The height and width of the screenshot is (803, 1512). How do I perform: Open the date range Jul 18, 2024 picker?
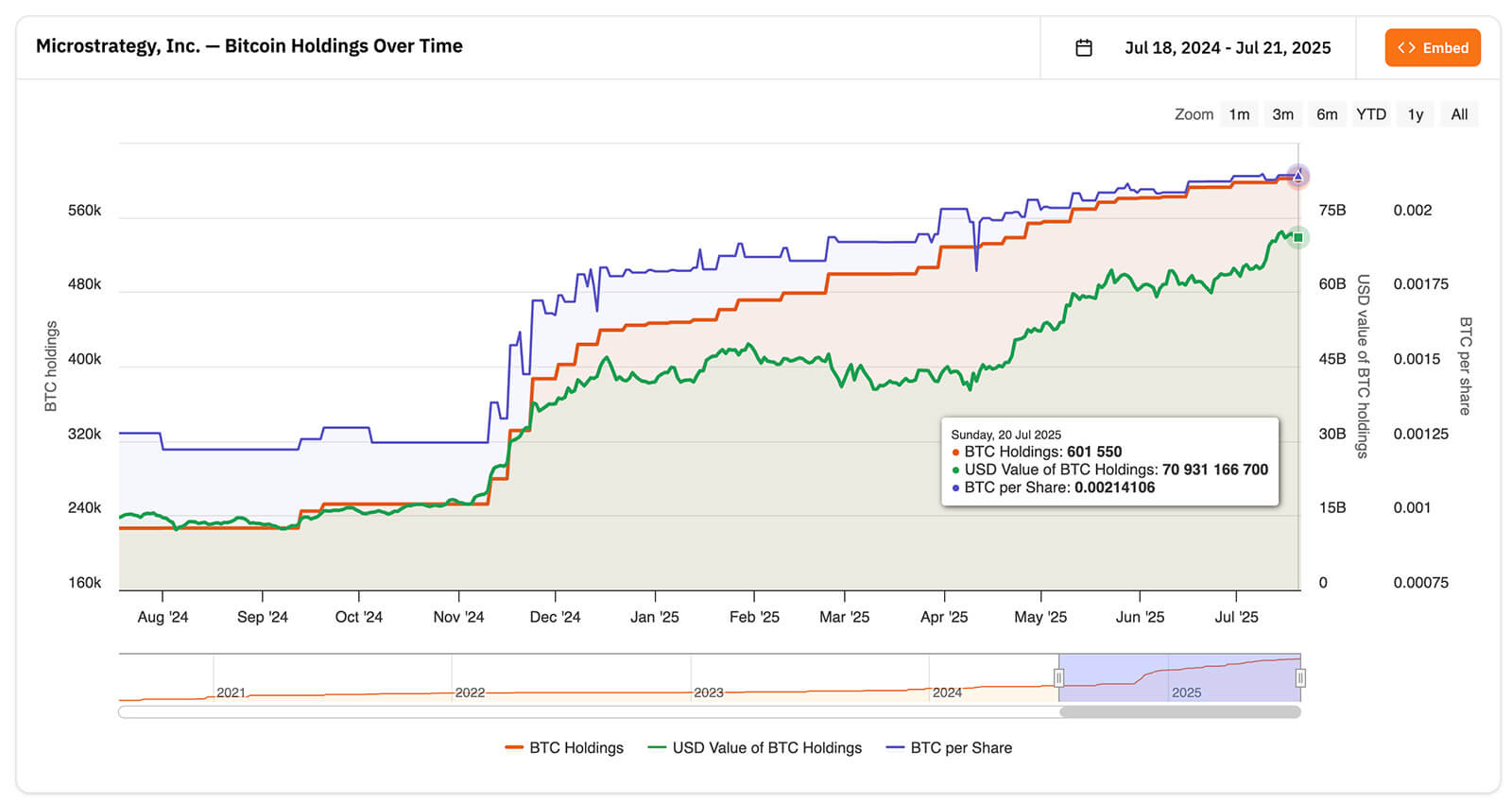(1227, 48)
